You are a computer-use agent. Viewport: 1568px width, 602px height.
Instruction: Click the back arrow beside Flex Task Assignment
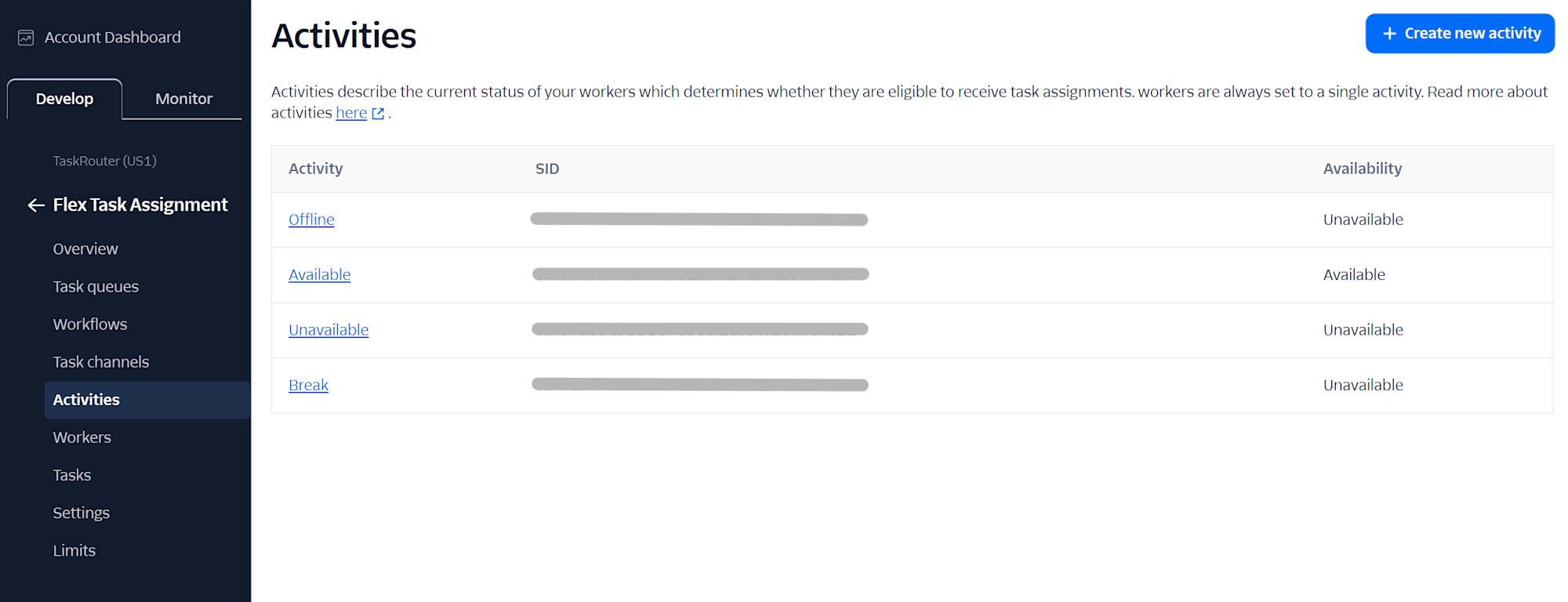coord(35,205)
